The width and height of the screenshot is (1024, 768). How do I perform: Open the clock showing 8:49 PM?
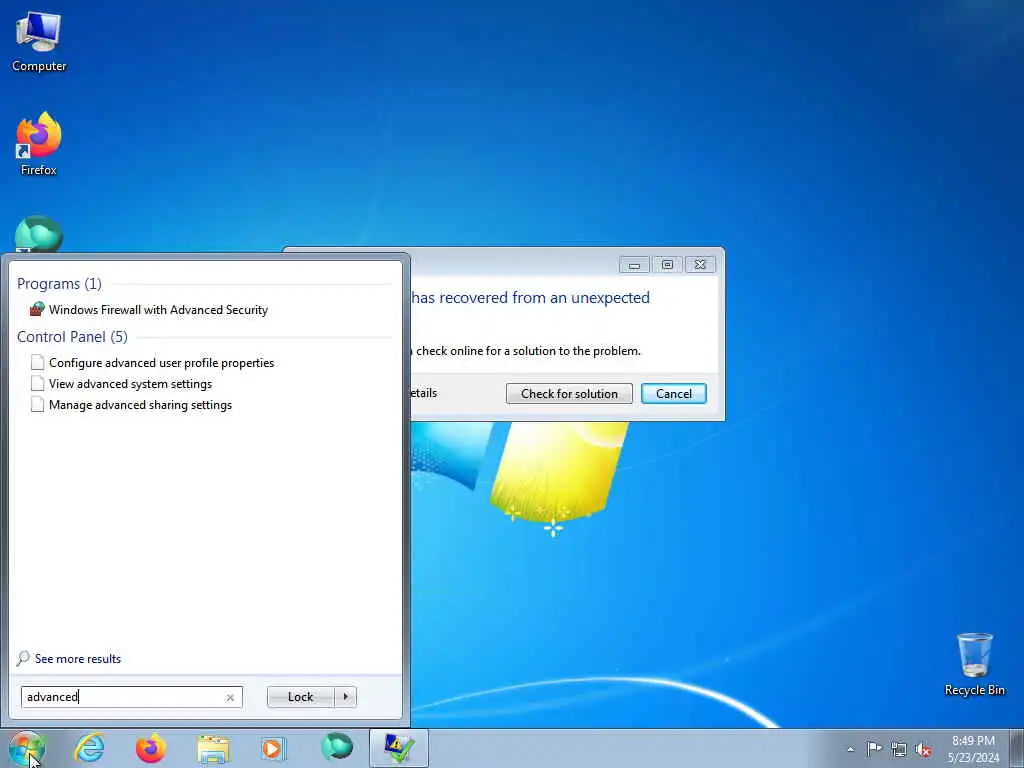(x=973, y=748)
